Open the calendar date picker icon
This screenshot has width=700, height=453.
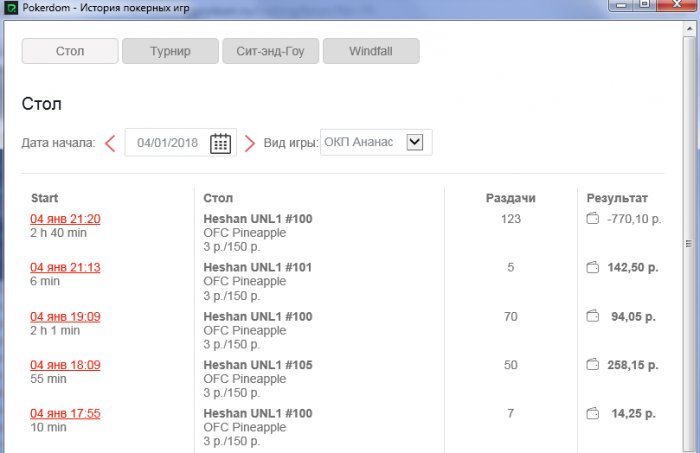220,143
